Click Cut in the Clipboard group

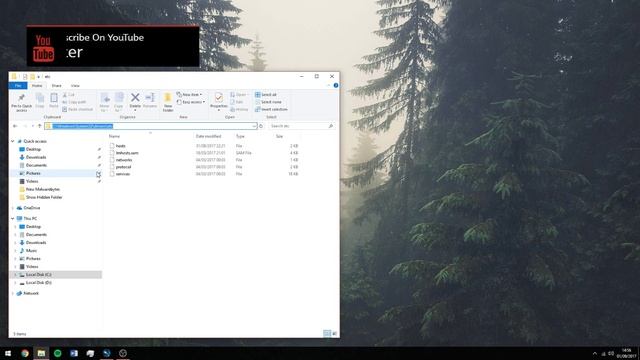69,95
